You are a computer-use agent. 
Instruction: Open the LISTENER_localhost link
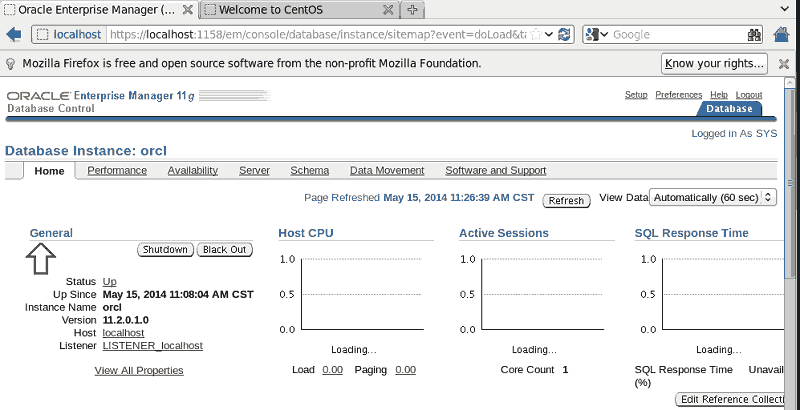tap(153, 345)
